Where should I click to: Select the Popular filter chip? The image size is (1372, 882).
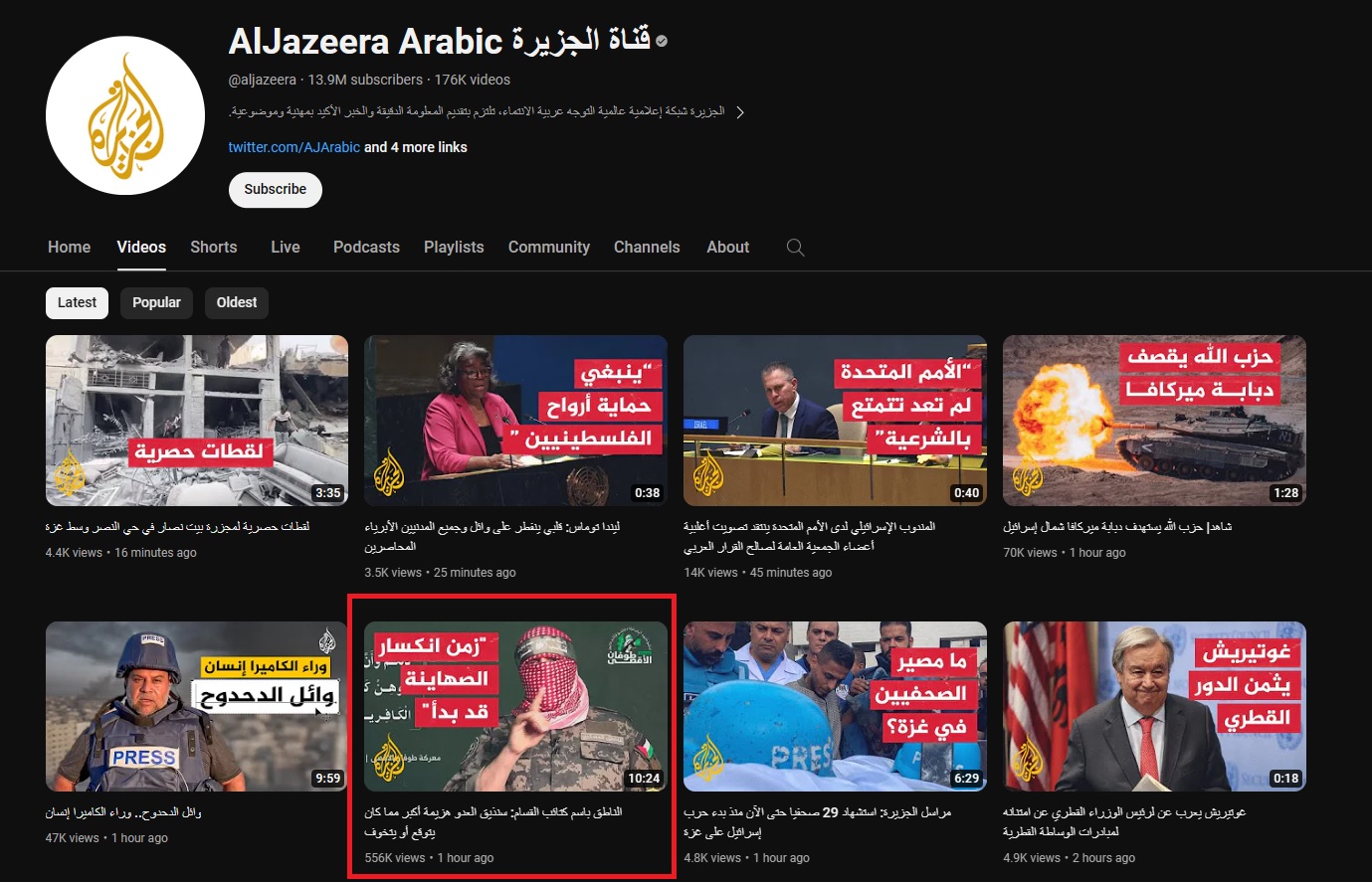click(156, 303)
